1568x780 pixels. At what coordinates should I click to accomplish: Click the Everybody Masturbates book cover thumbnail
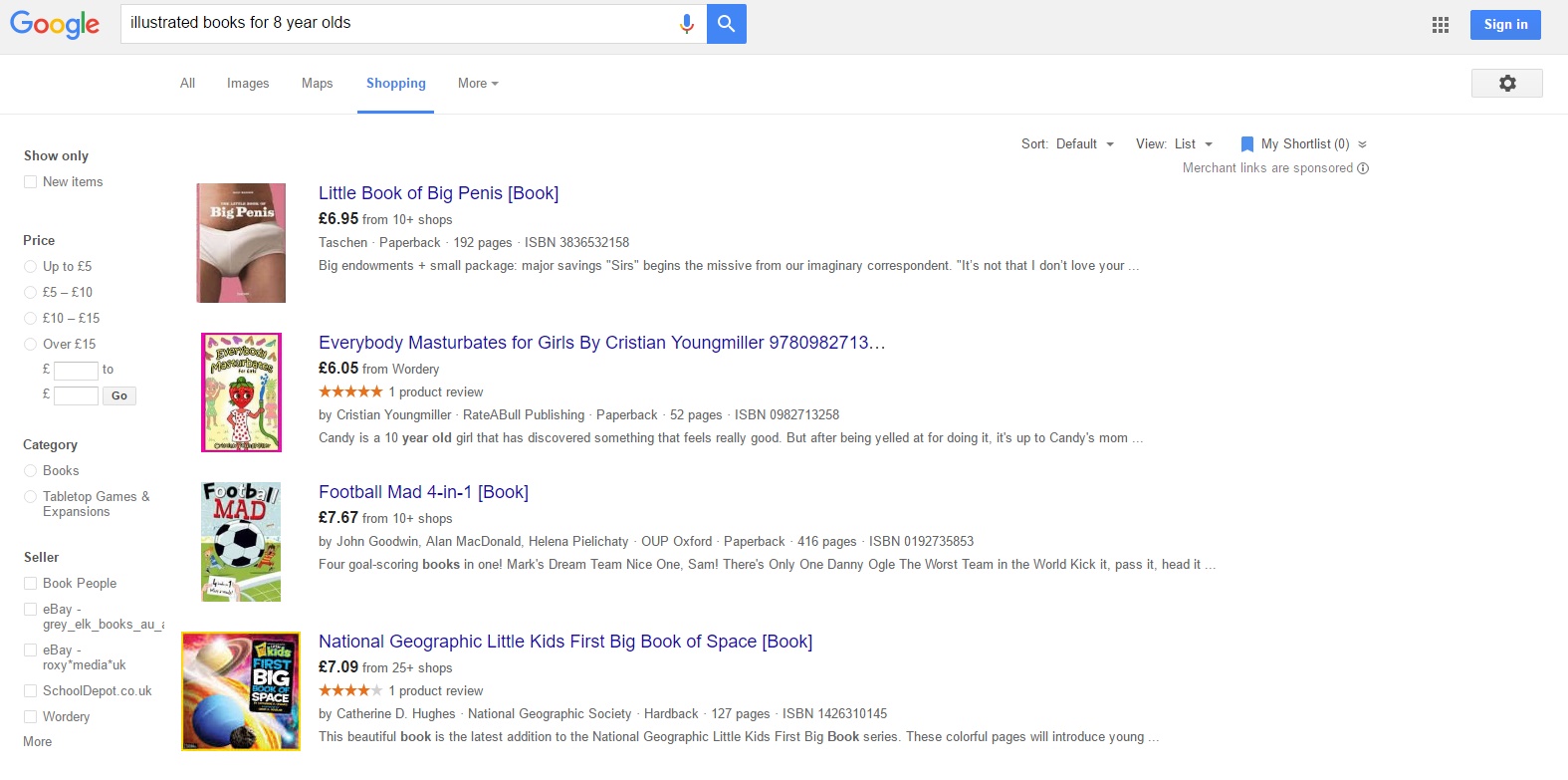tap(241, 392)
